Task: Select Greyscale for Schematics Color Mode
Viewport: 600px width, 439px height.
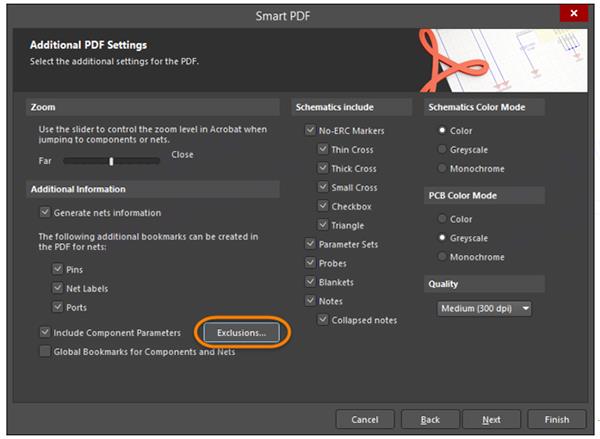Action: pos(441,149)
